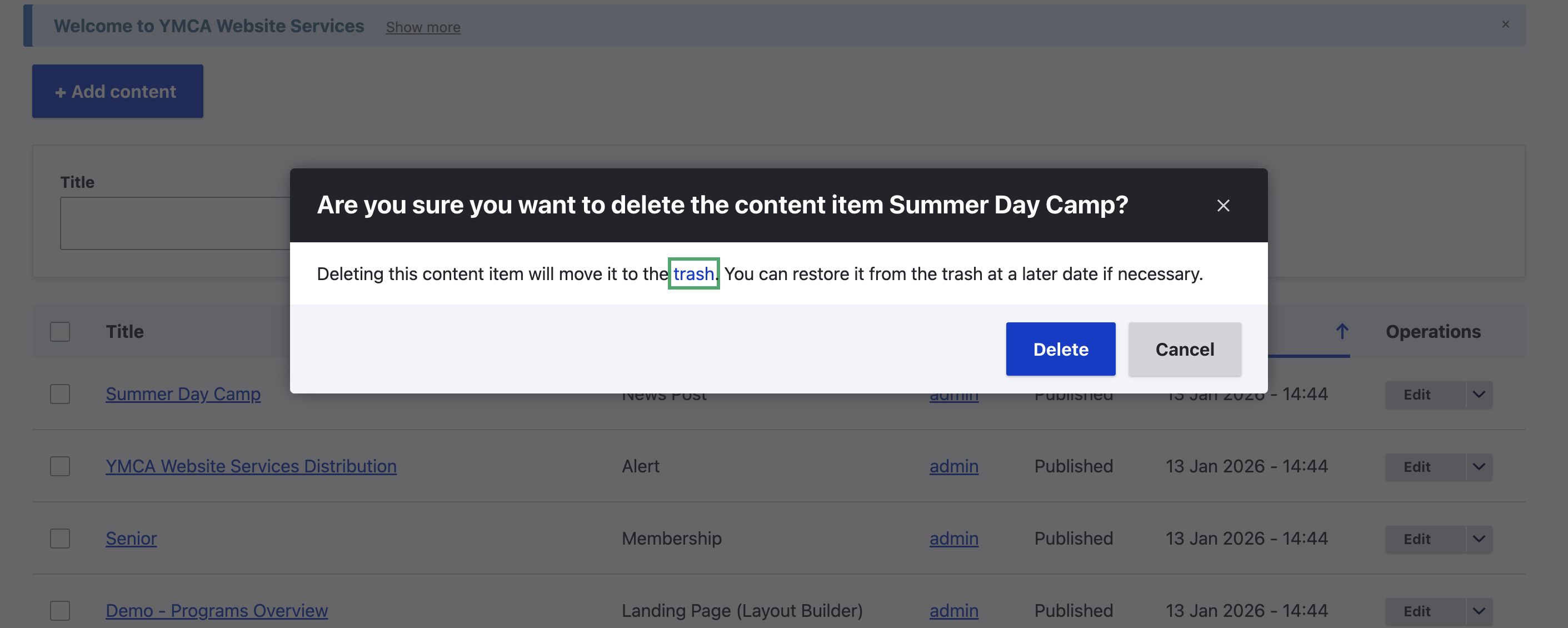Tick the select-all checkbox in table header
1568x628 pixels.
click(x=60, y=332)
